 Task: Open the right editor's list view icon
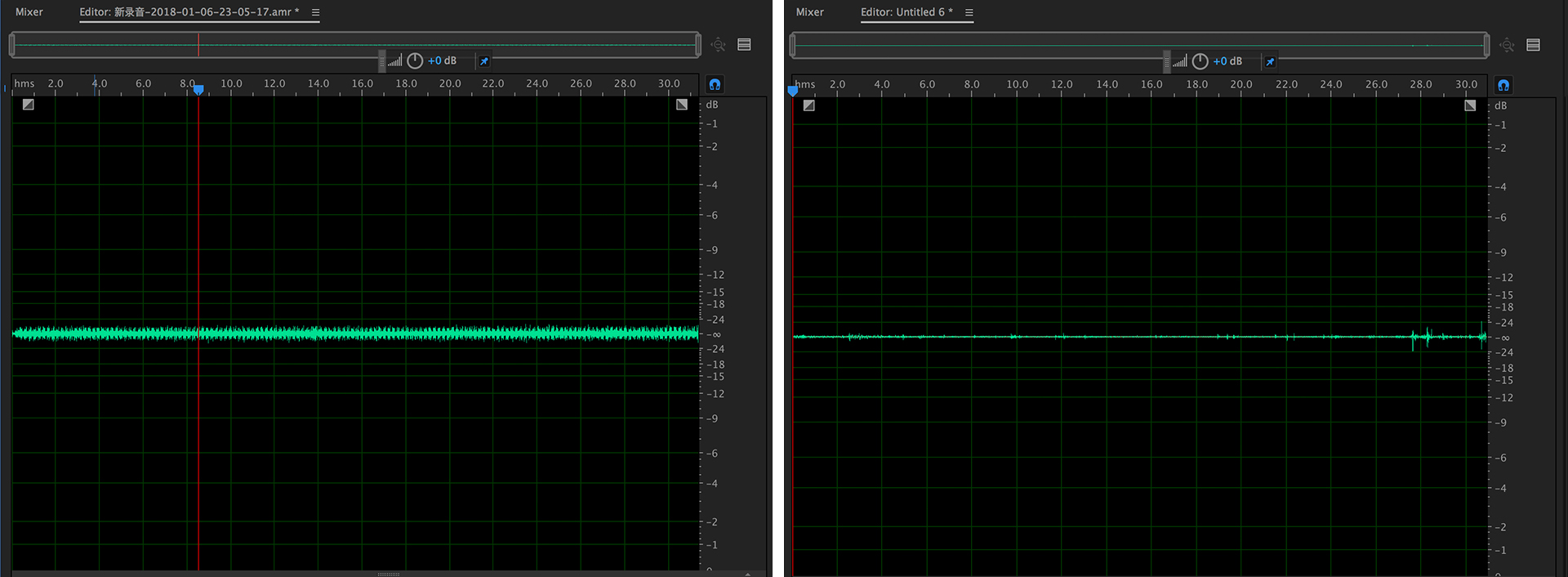(1533, 45)
